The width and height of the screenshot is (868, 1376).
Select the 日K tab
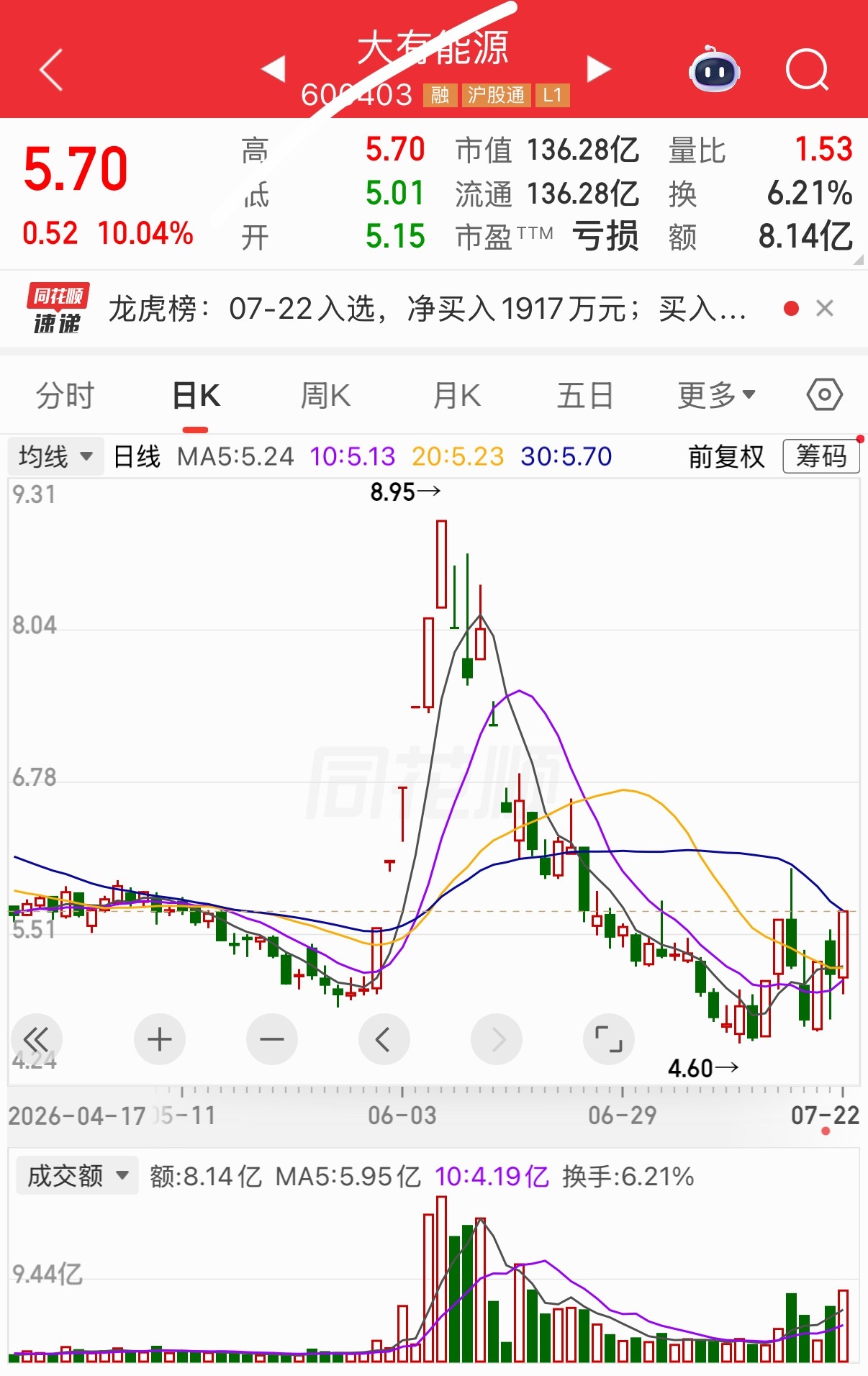[x=196, y=396]
